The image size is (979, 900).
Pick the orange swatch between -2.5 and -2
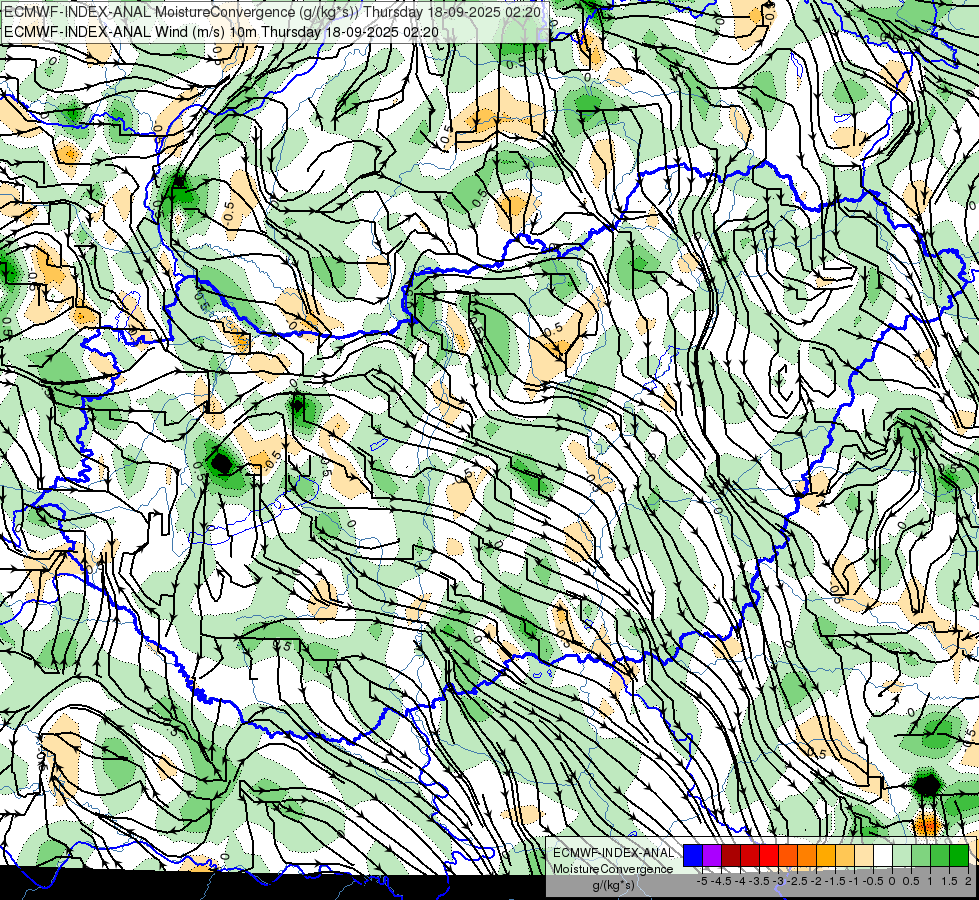[807, 856]
